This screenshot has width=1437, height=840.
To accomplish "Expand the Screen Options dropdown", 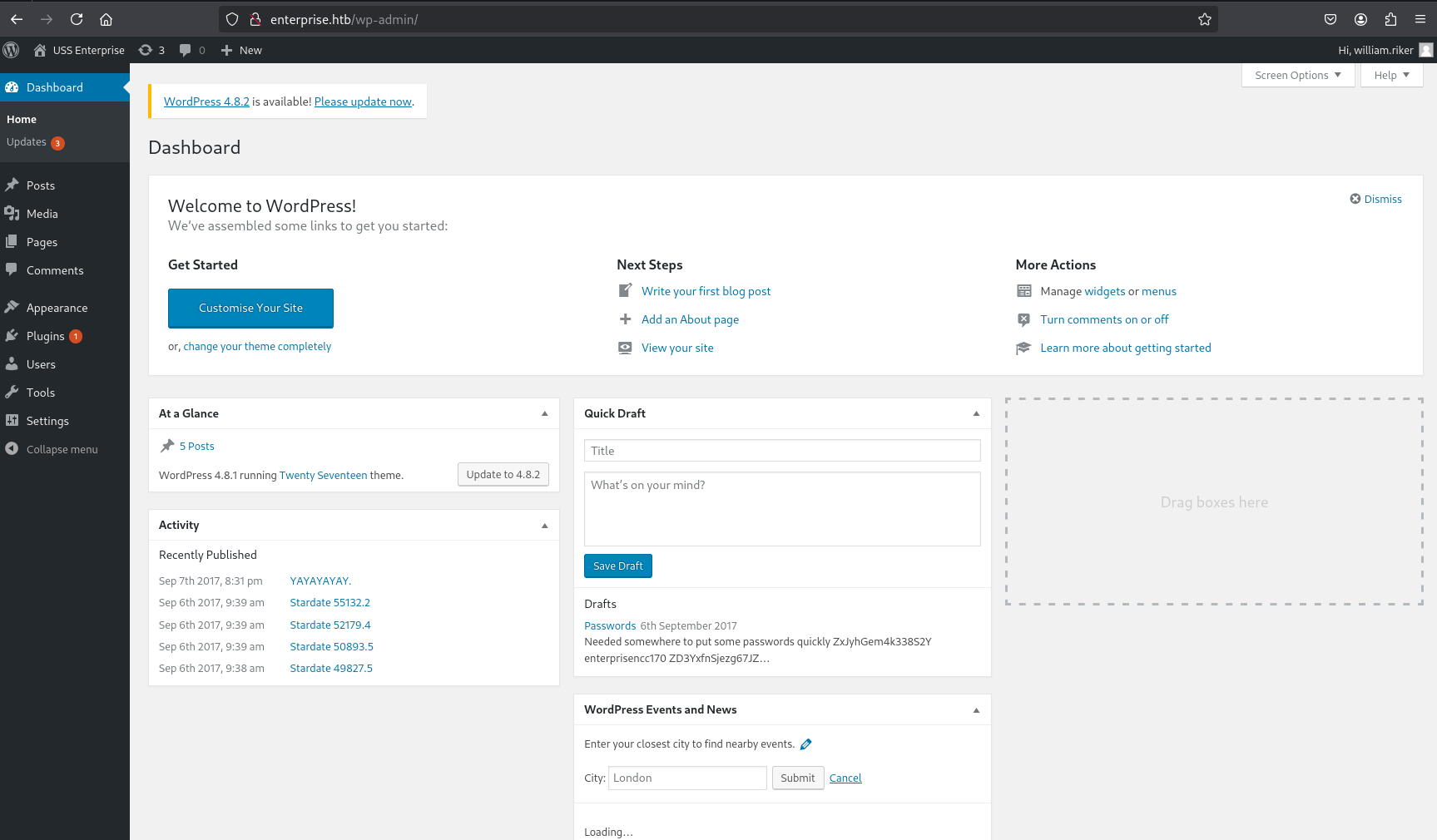I will pos(1297,75).
